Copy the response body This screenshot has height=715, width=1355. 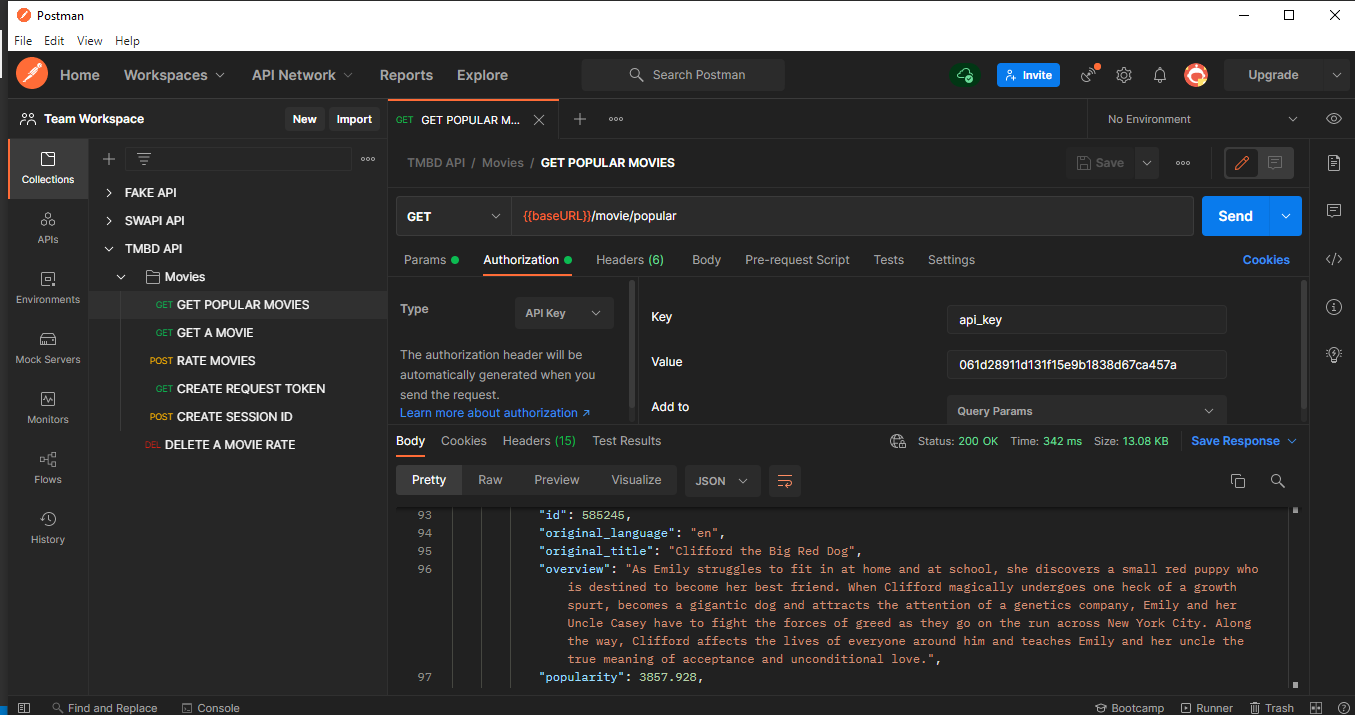[x=1238, y=481]
